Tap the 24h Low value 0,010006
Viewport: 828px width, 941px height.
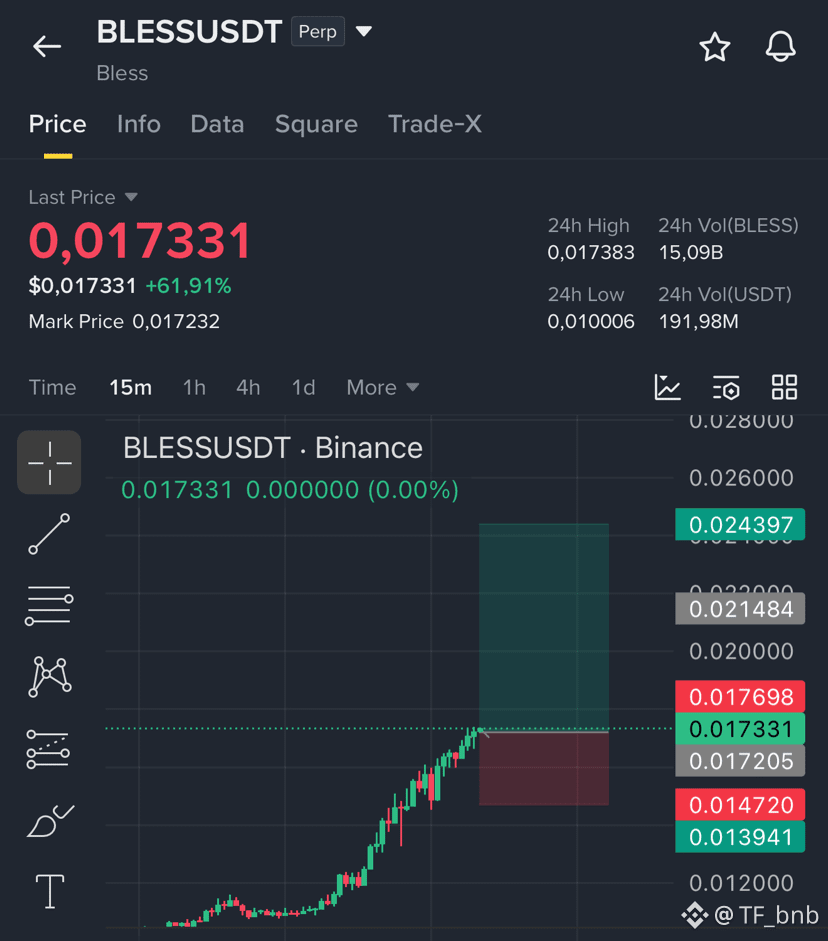click(x=591, y=322)
